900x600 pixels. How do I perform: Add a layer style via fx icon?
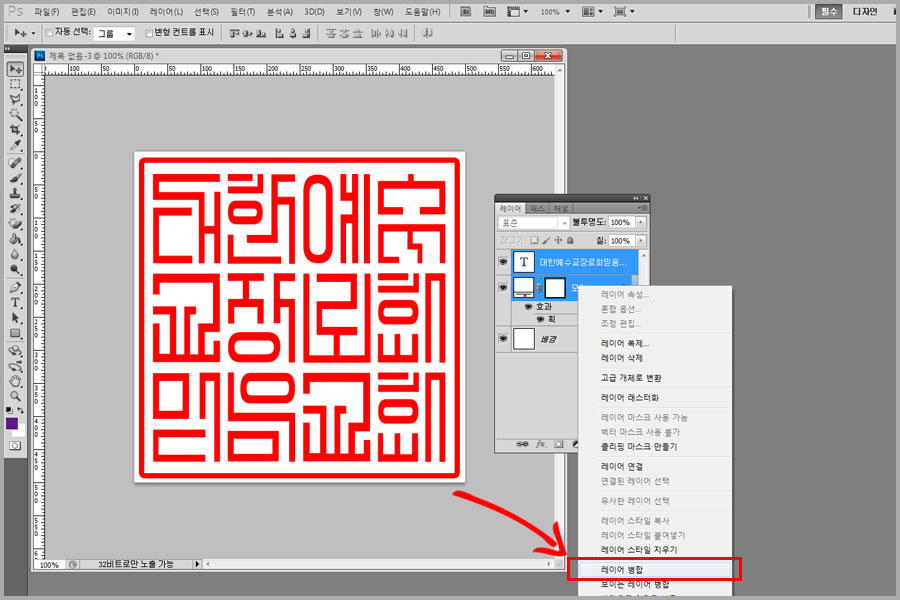[x=541, y=444]
